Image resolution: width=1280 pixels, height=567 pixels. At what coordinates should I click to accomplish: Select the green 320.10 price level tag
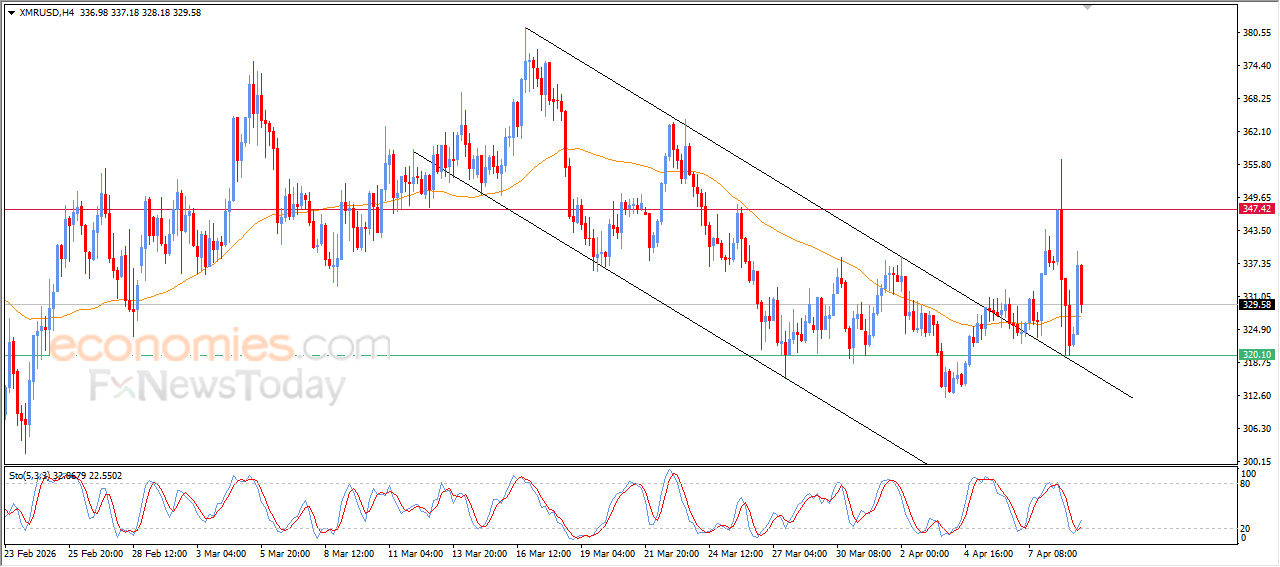coord(1256,355)
